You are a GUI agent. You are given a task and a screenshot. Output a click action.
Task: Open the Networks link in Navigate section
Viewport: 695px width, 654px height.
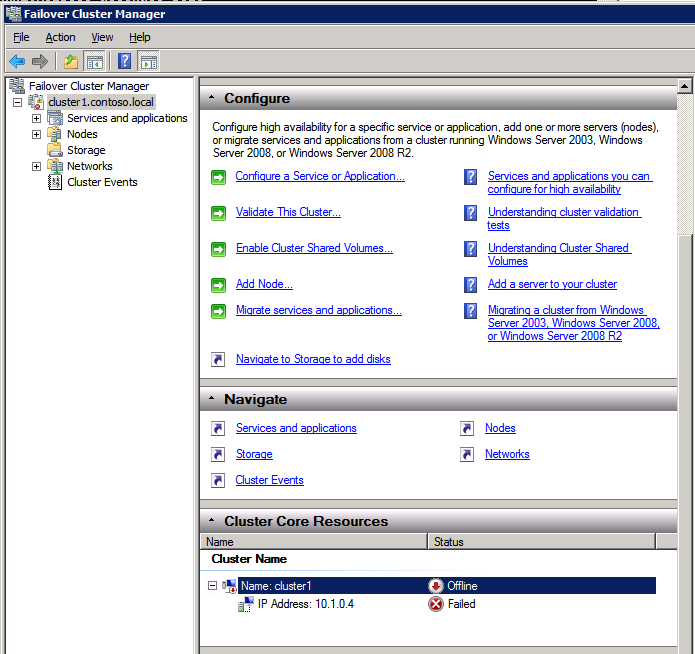coord(507,454)
